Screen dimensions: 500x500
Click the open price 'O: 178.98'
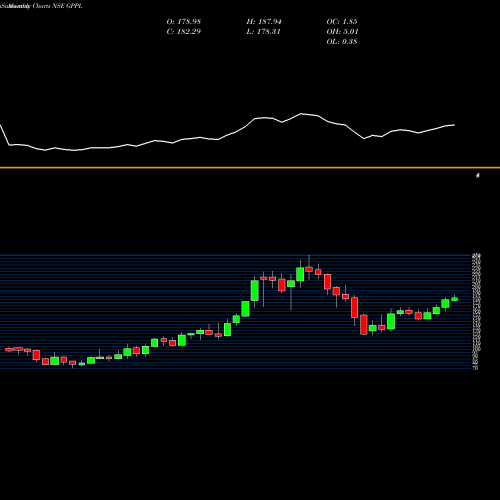[x=184, y=22]
